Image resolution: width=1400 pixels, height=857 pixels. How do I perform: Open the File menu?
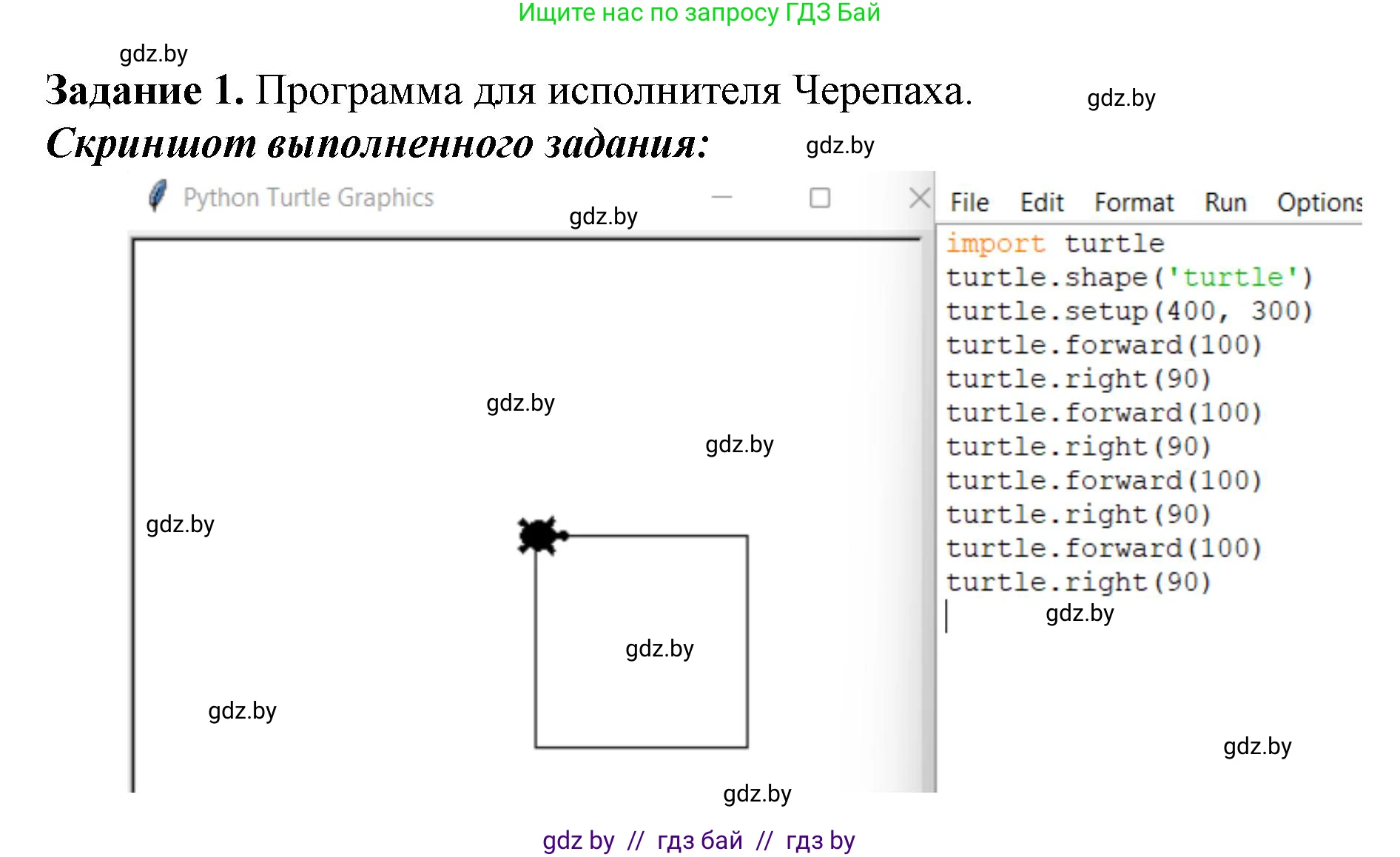tap(969, 203)
